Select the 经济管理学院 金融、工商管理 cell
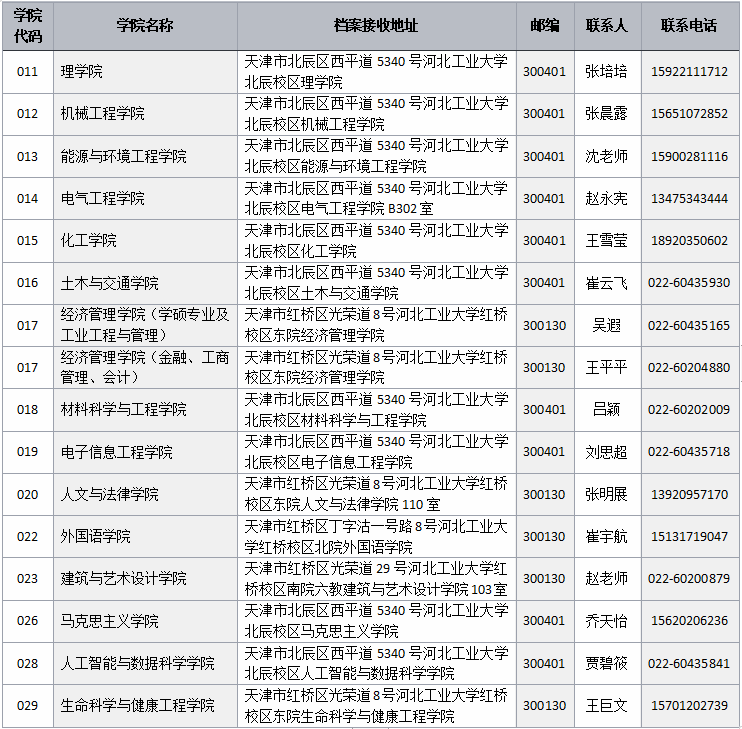 tap(145, 367)
